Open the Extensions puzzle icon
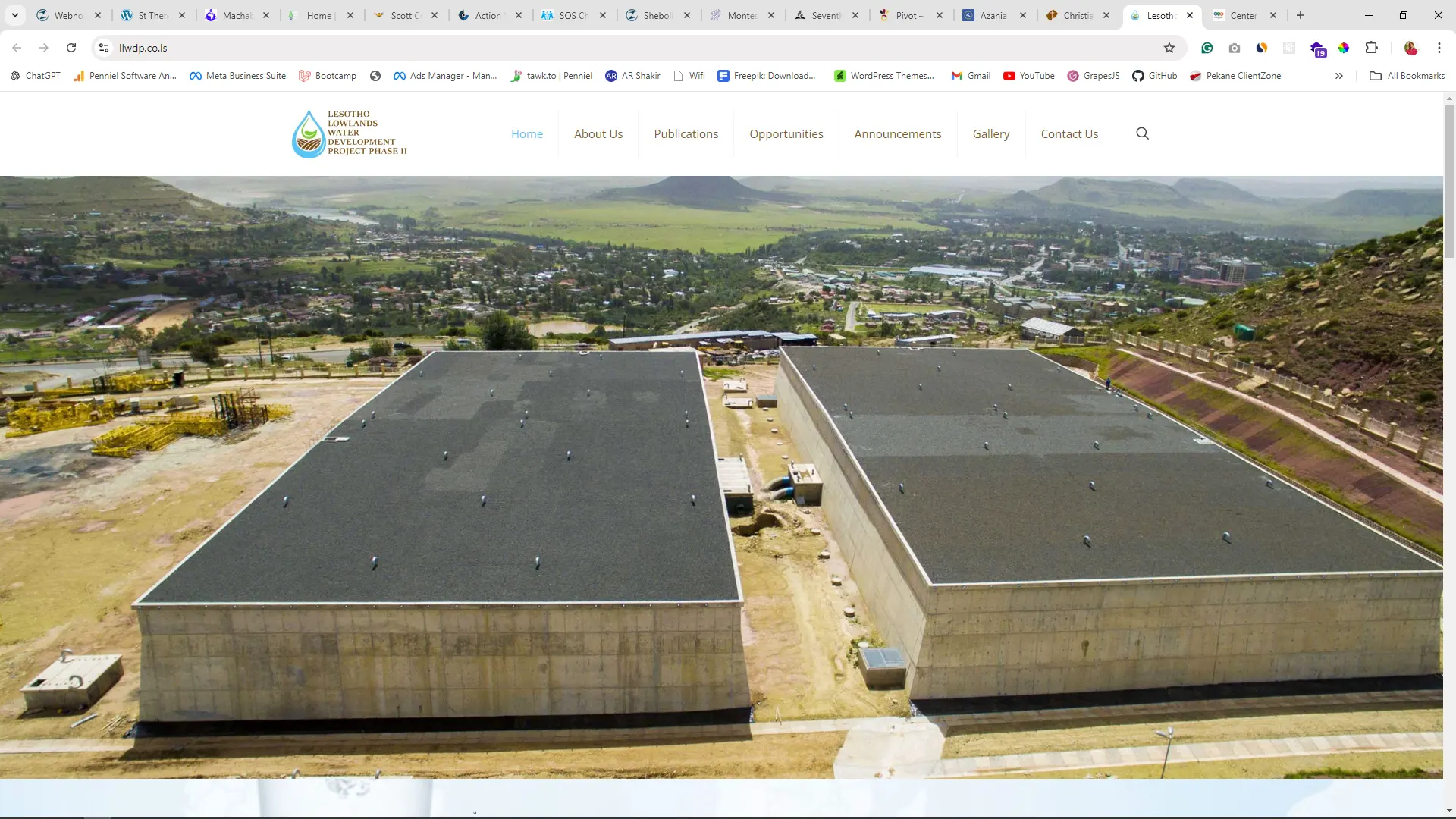Image resolution: width=1456 pixels, height=819 pixels. [x=1371, y=48]
